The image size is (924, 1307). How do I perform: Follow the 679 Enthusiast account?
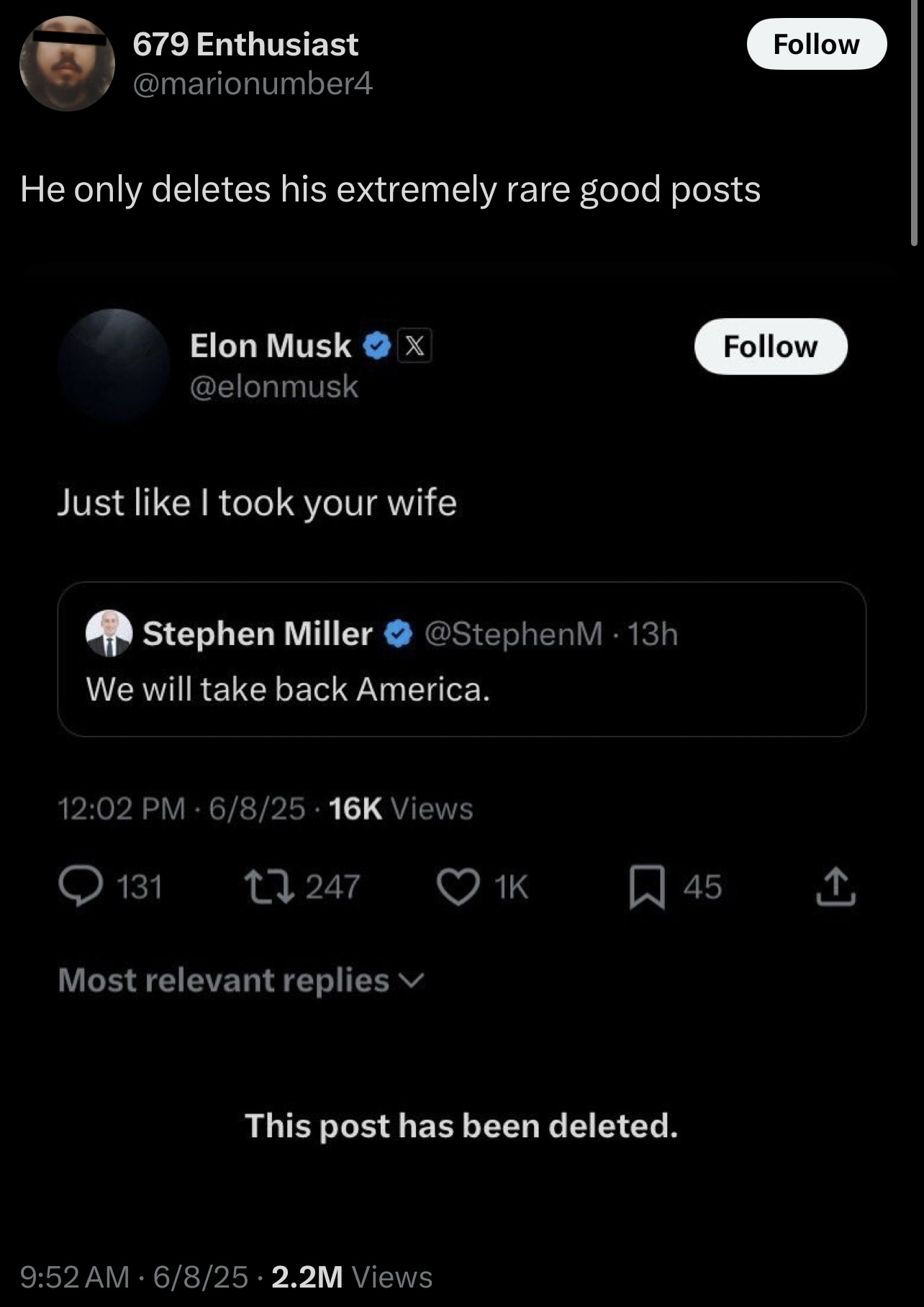816,45
